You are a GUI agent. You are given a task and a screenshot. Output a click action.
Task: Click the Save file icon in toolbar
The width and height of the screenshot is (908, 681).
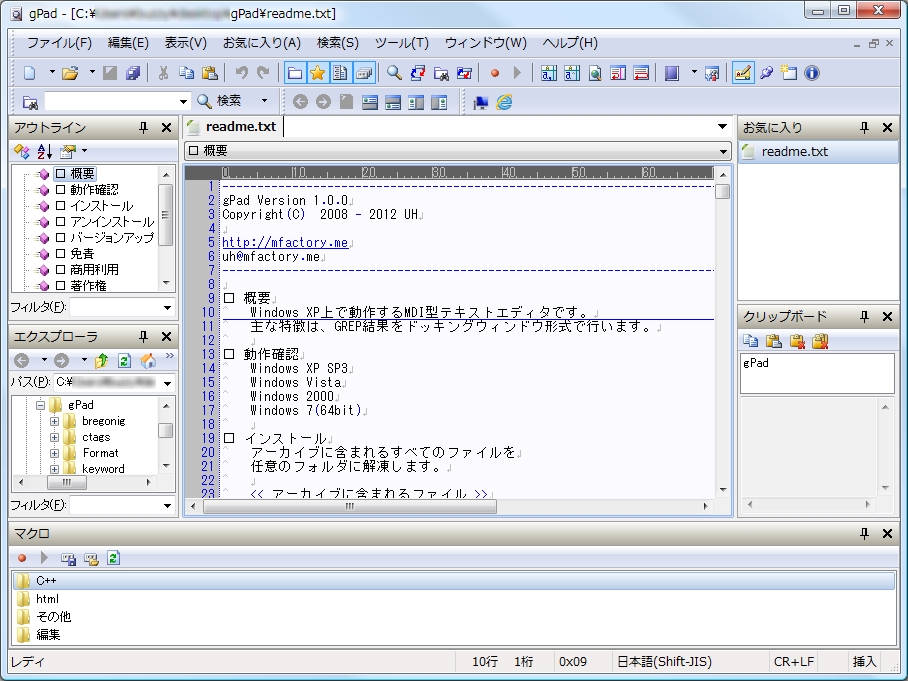pyautogui.click(x=110, y=73)
